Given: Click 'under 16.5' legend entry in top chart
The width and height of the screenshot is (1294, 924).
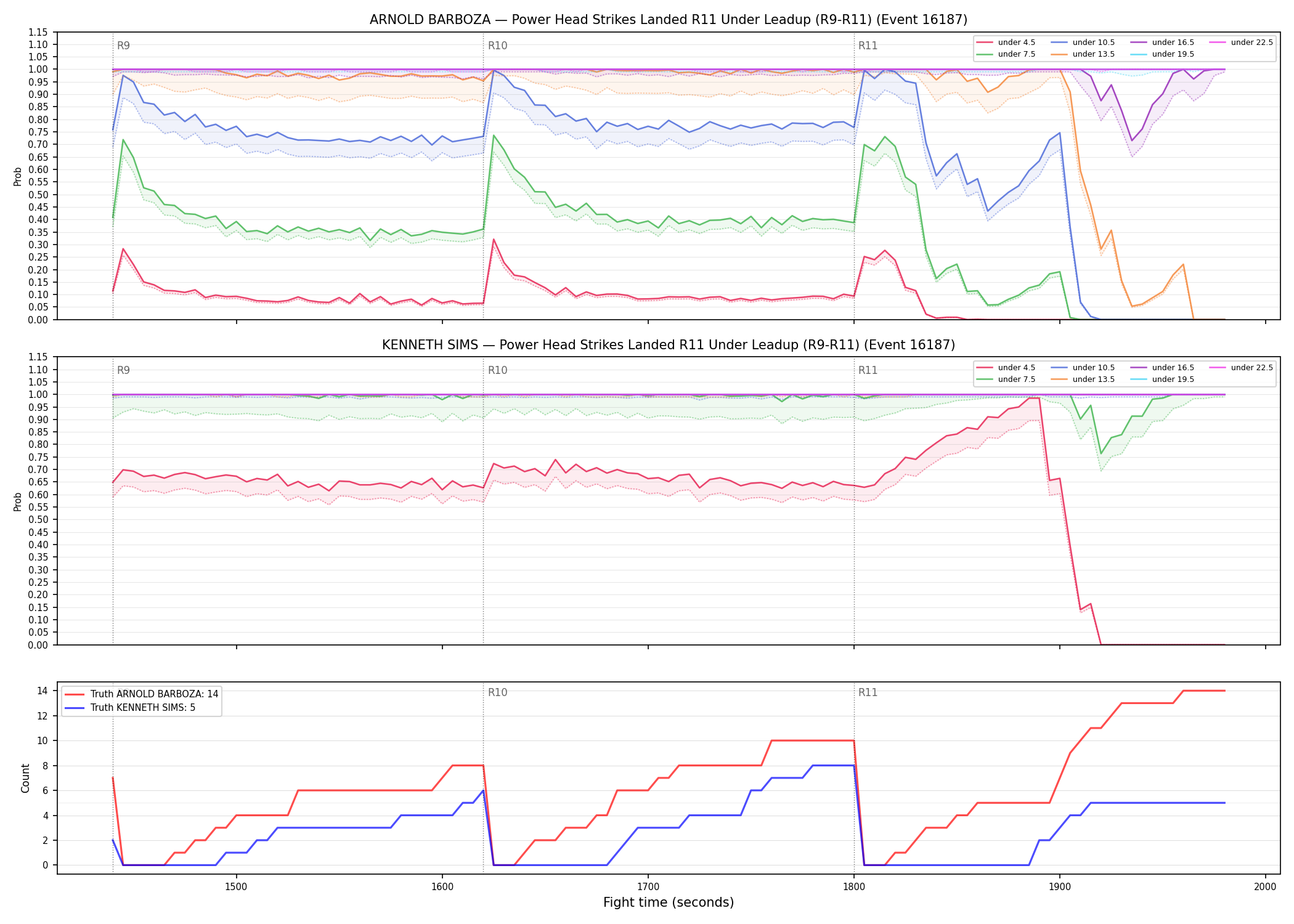Looking at the screenshot, I should click(x=1163, y=43).
